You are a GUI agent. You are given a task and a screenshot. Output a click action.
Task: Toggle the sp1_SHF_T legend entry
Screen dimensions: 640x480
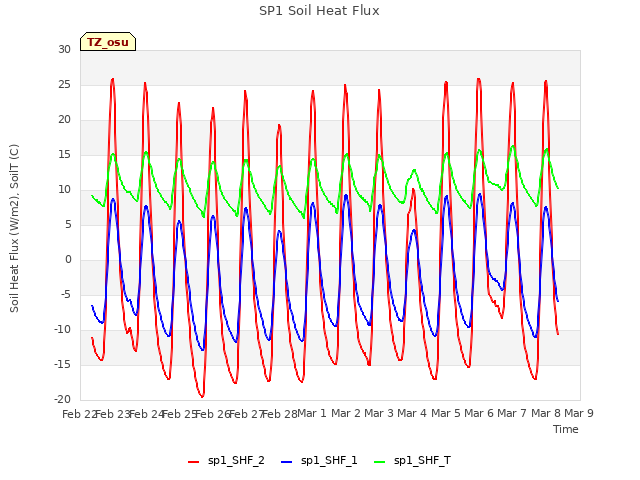(x=412, y=461)
